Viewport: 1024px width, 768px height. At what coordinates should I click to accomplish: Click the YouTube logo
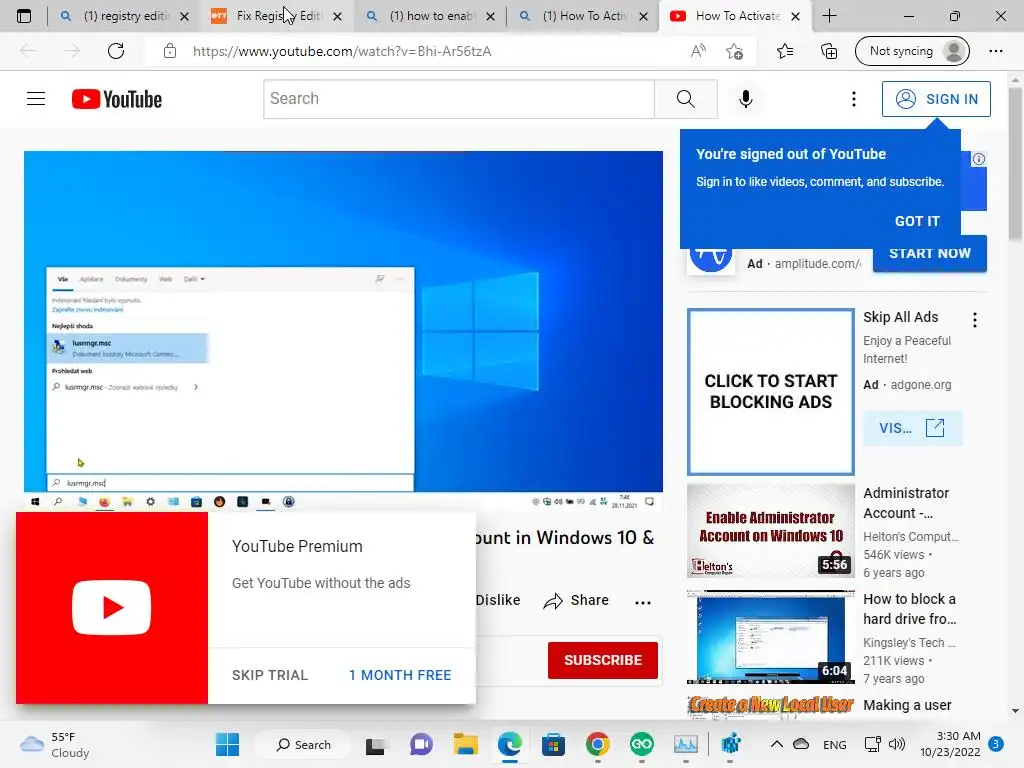[x=117, y=99]
